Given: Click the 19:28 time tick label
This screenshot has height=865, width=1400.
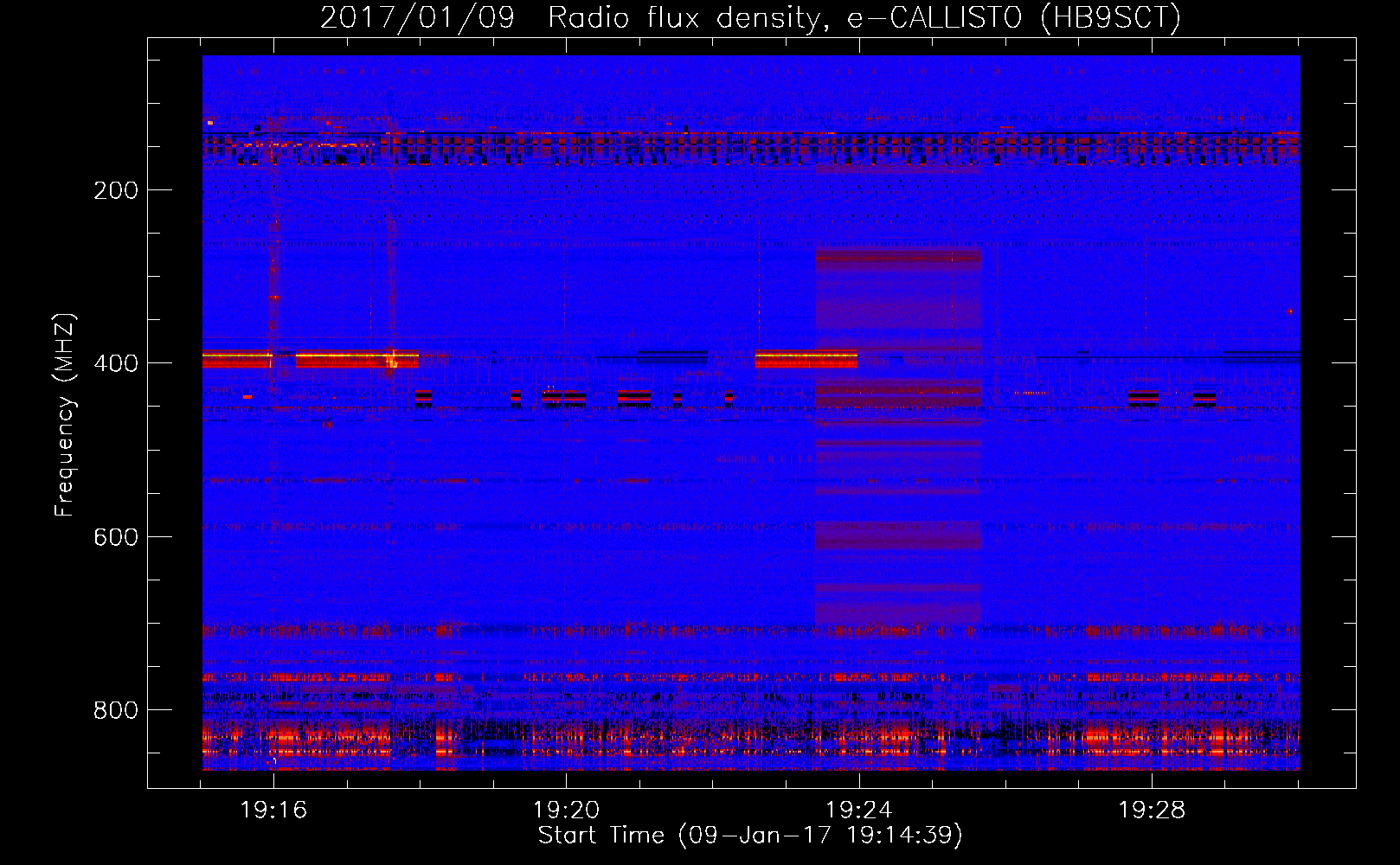Looking at the screenshot, I should (1152, 811).
